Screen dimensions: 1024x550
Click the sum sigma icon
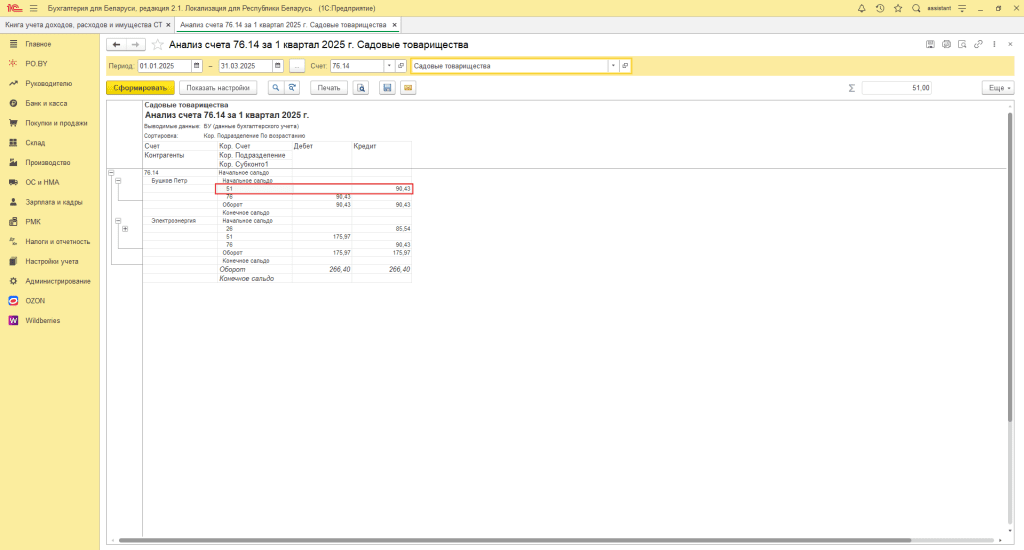pyautogui.click(x=852, y=88)
